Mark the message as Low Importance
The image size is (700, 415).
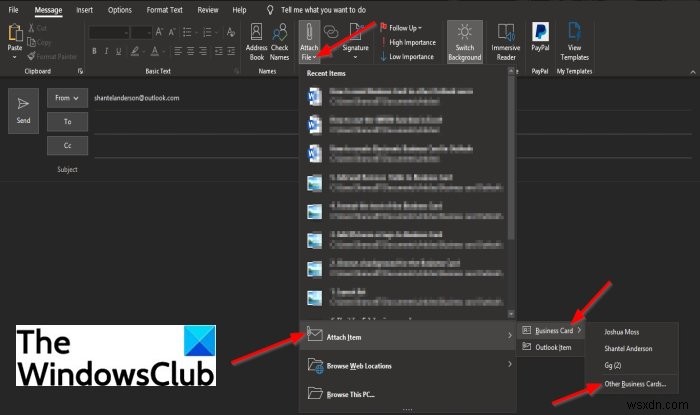407,57
